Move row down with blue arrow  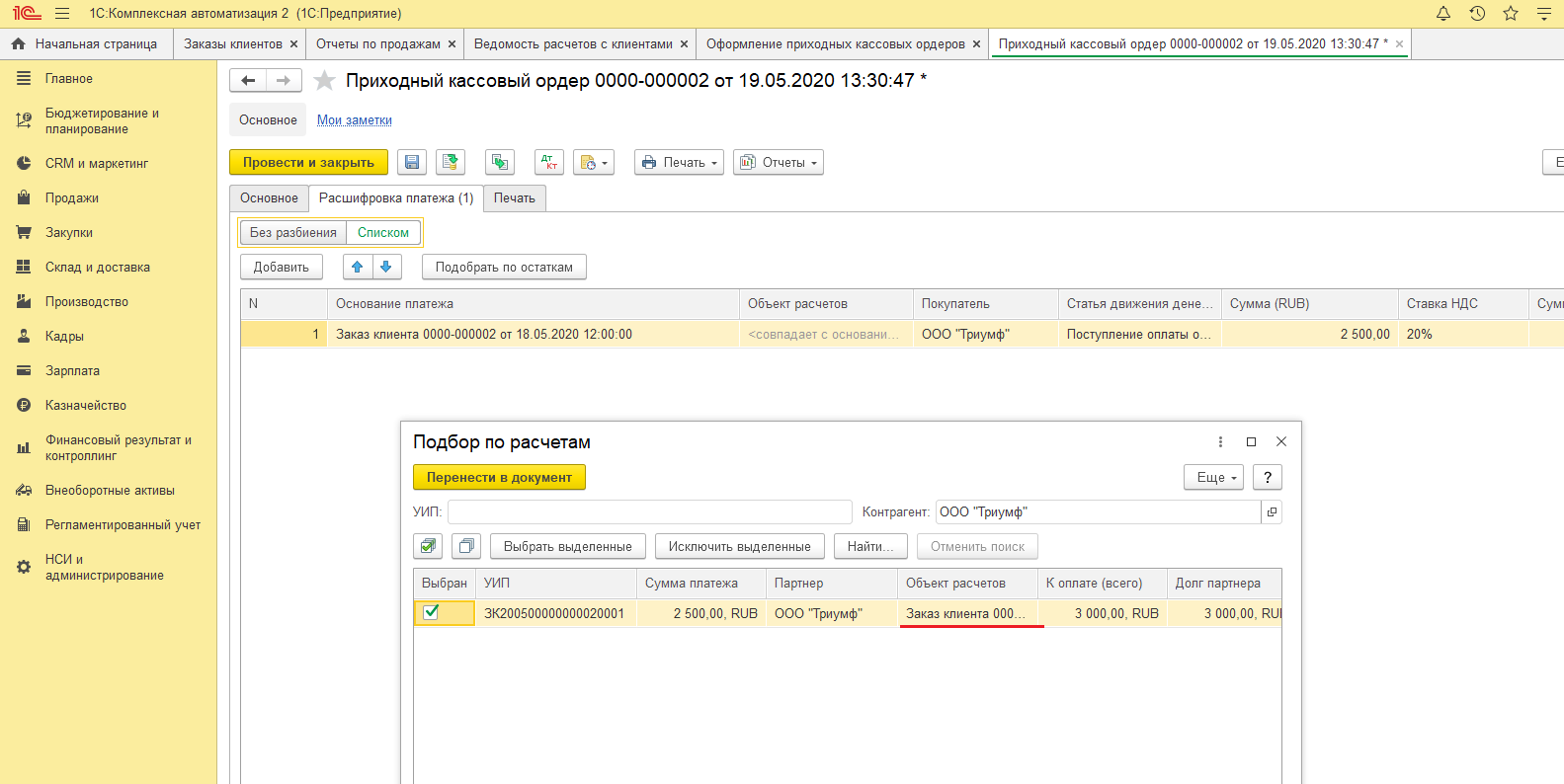click(386, 267)
